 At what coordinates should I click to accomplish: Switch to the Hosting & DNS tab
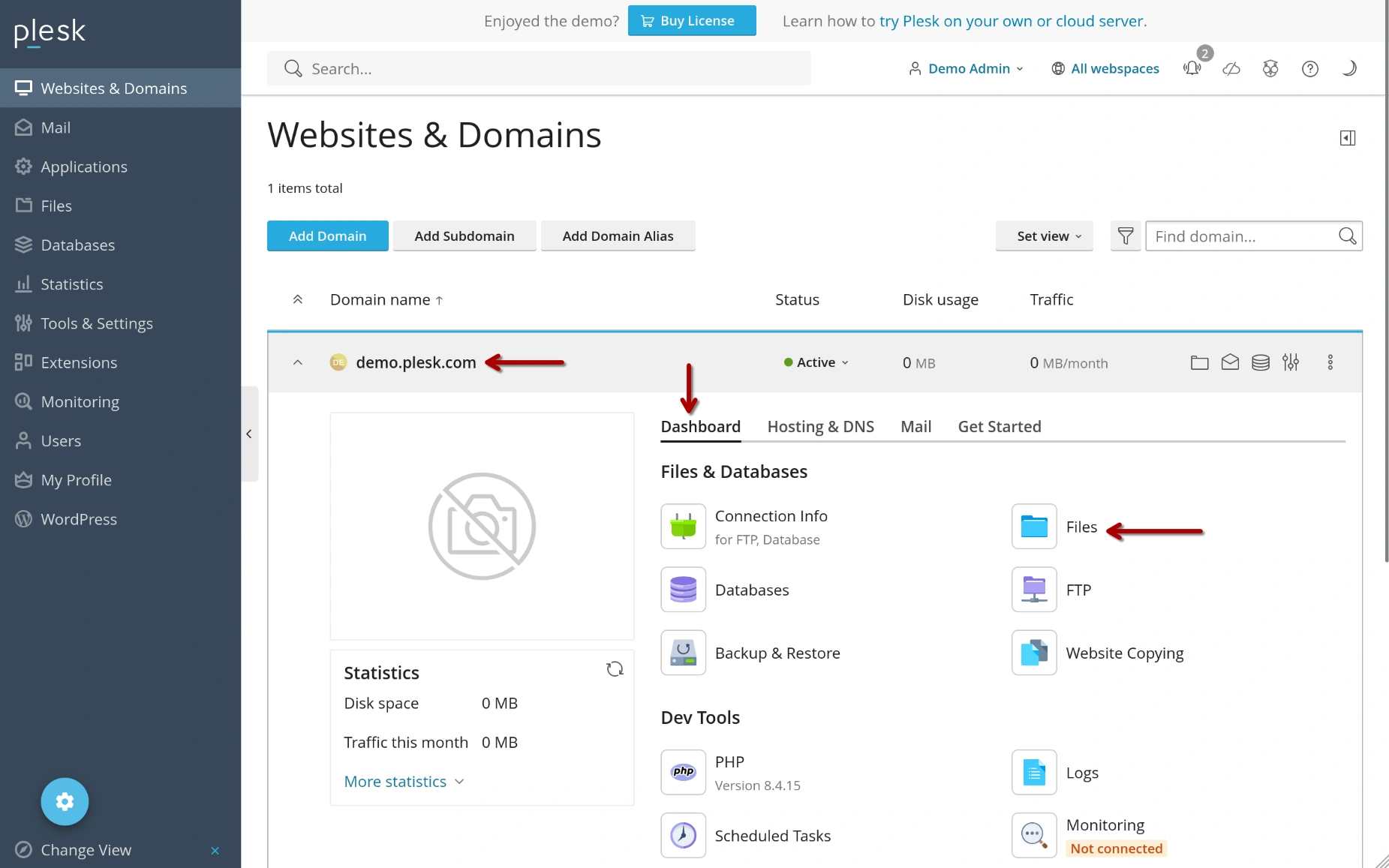point(820,427)
